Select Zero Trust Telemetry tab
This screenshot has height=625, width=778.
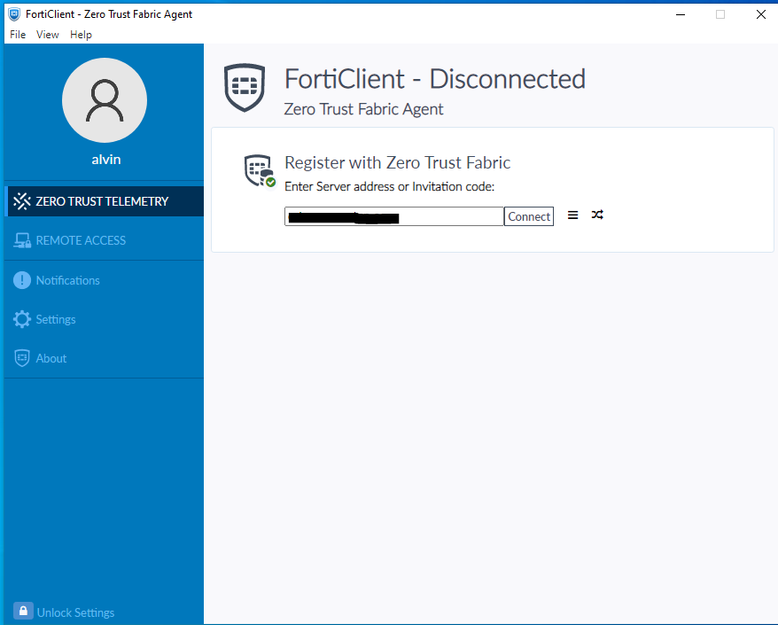click(106, 201)
